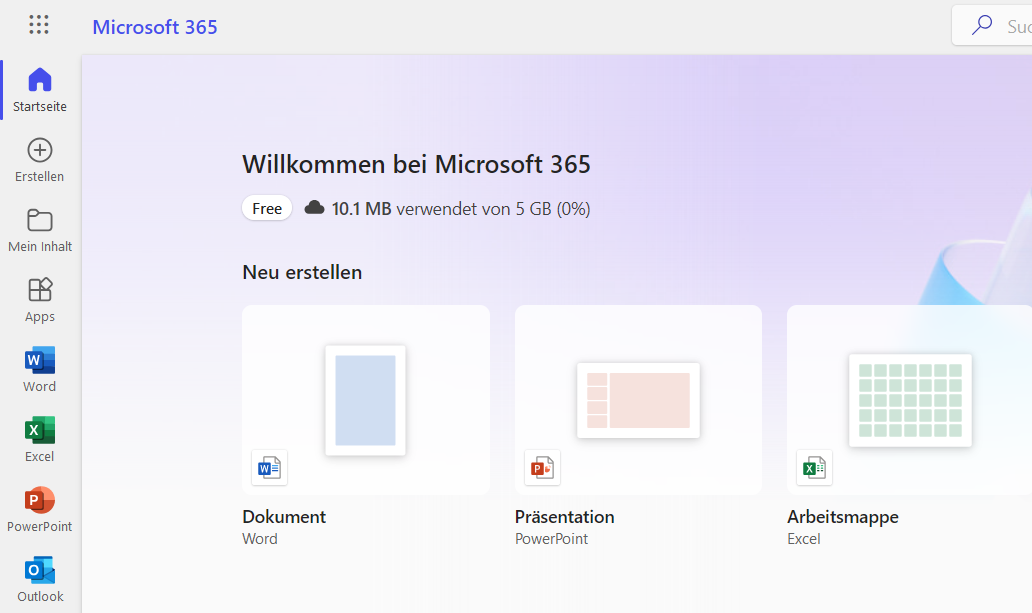This screenshot has width=1032, height=613.
Task: Click the Präsentation card title
Action: point(565,517)
